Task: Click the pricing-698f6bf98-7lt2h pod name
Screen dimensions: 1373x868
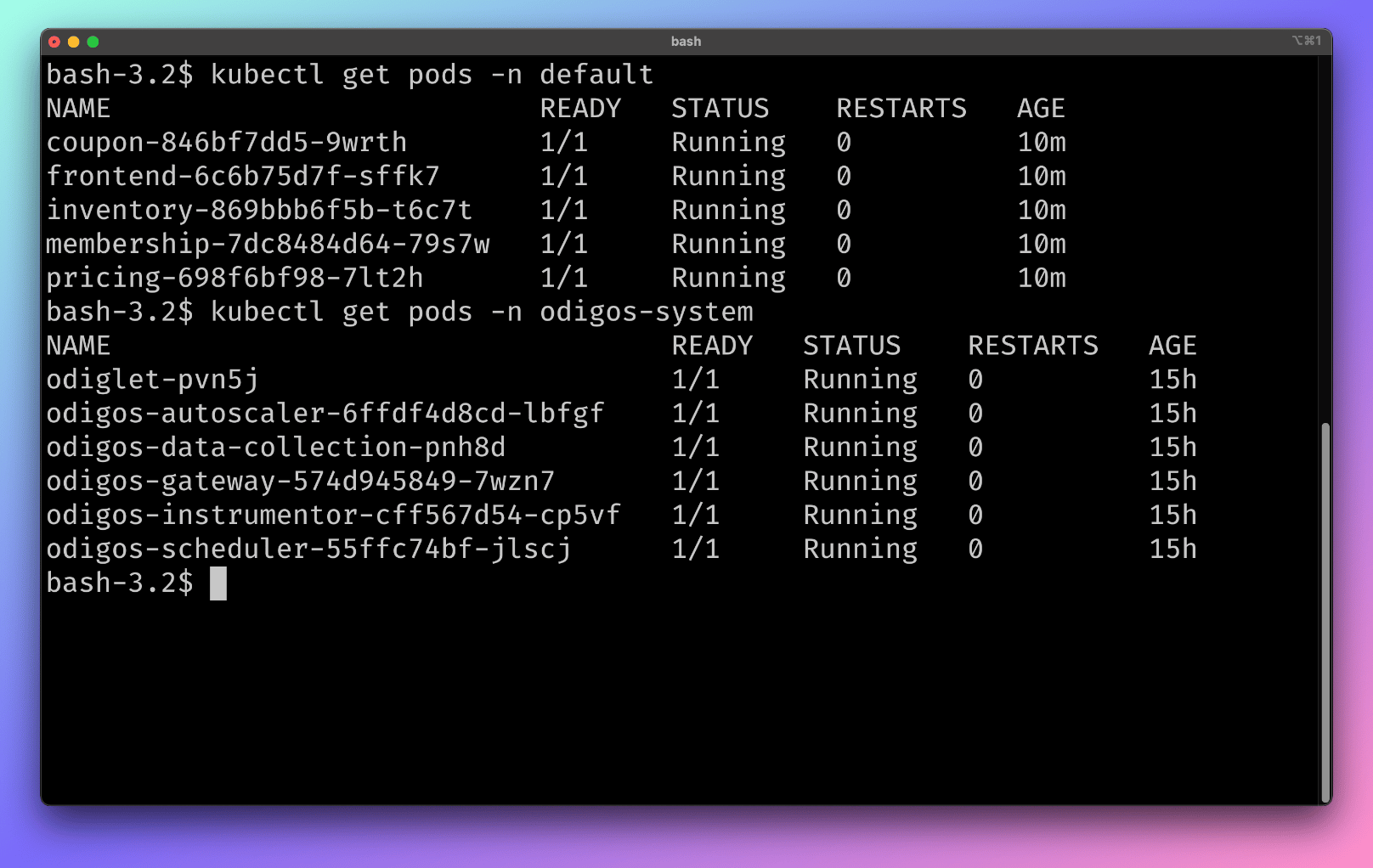Action: (x=234, y=279)
